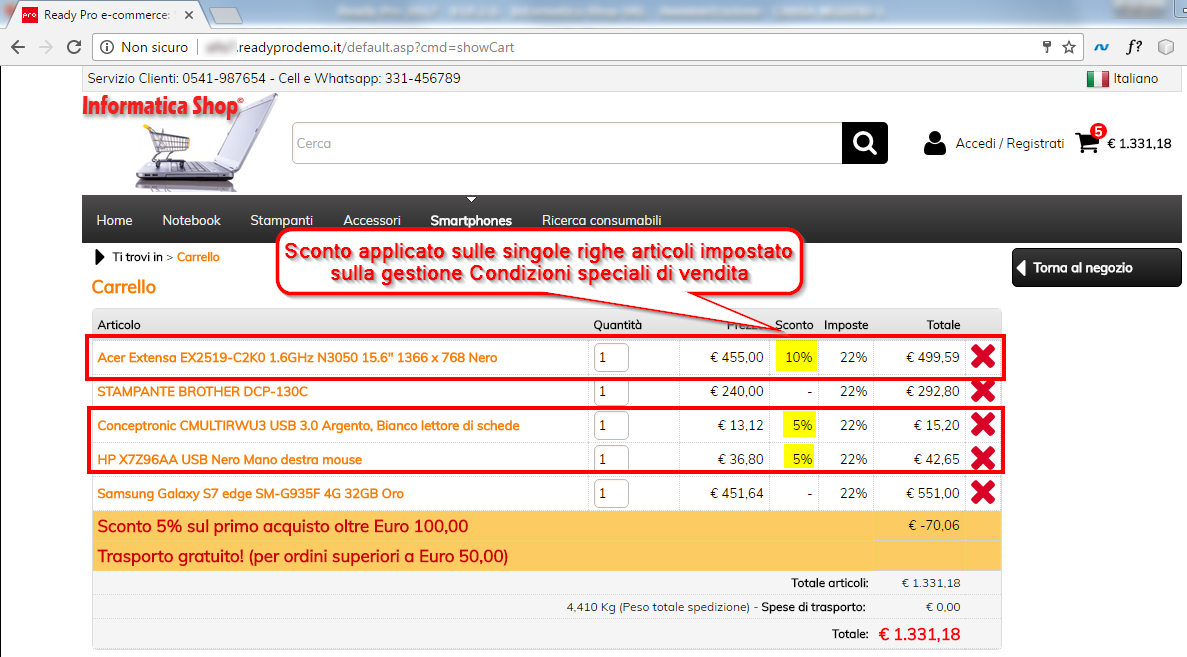Open Ricerca consumabili menu item
Image resolution: width=1187 pixels, height=657 pixels.
(602, 220)
